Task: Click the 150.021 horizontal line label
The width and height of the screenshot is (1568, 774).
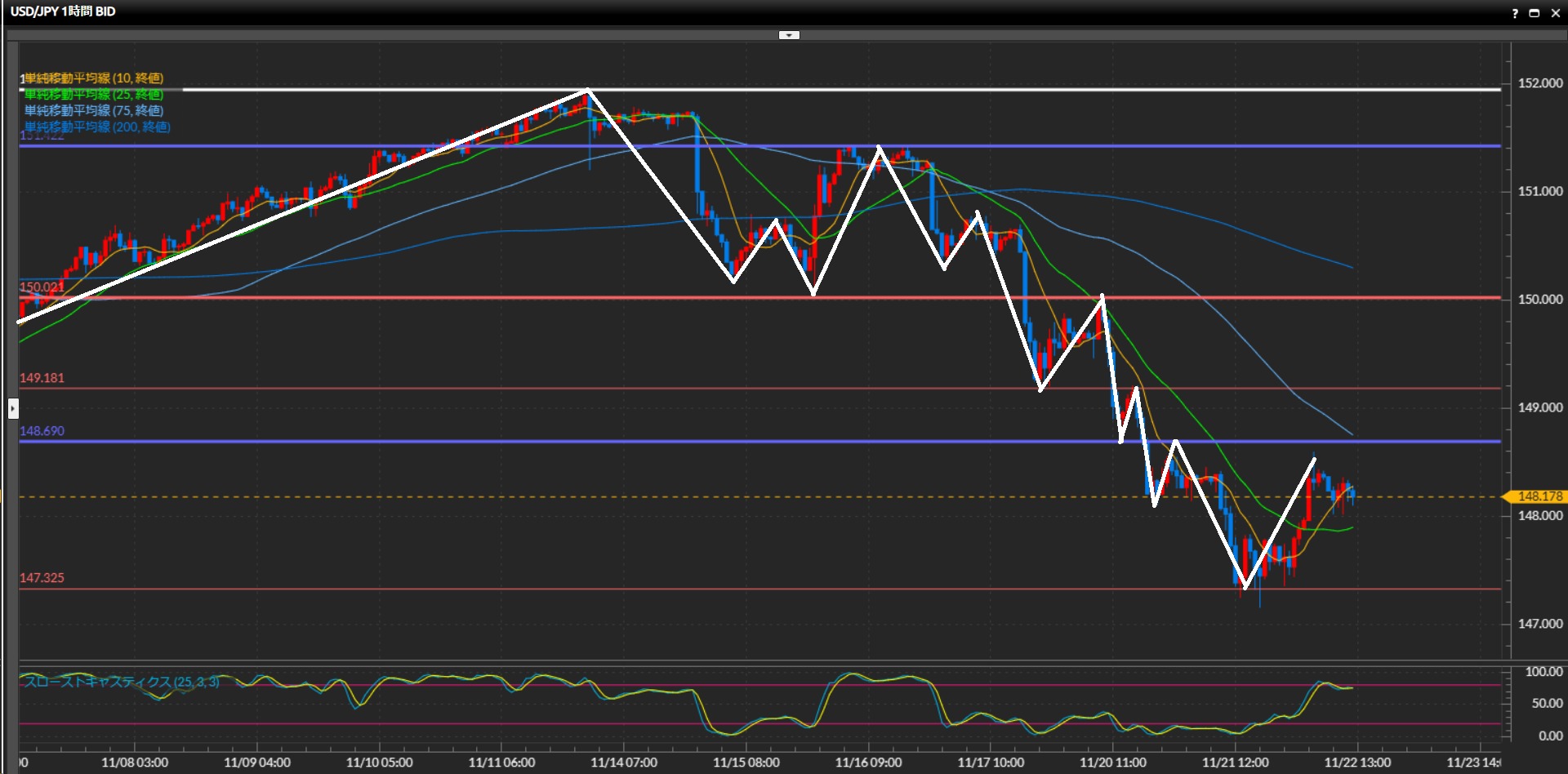Action: 42,287
